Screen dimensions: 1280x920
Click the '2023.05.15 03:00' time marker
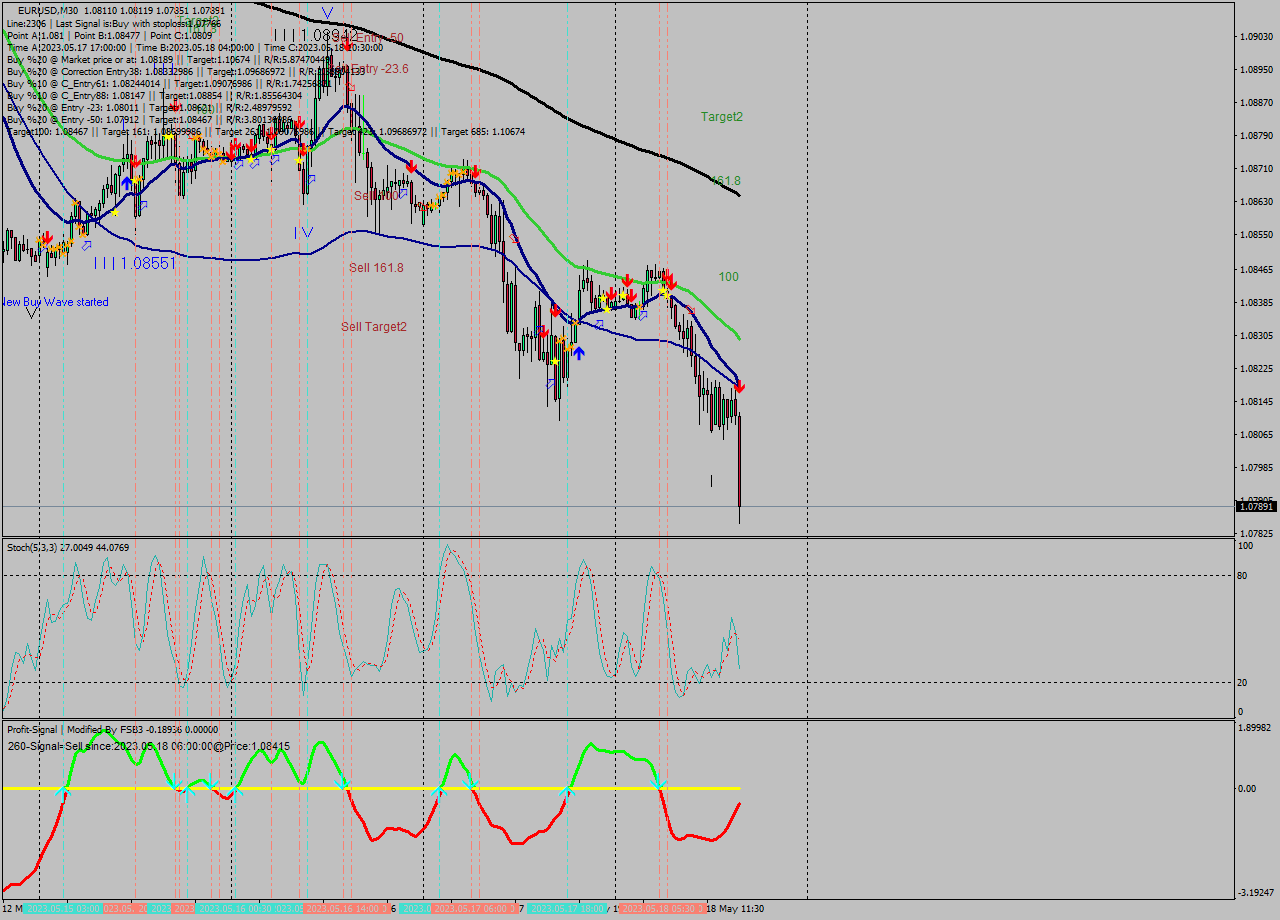point(63,908)
